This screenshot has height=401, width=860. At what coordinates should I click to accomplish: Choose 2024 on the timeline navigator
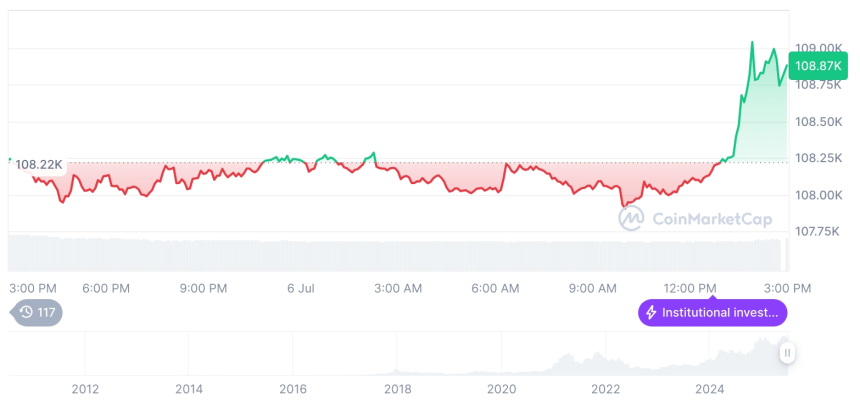click(710, 388)
